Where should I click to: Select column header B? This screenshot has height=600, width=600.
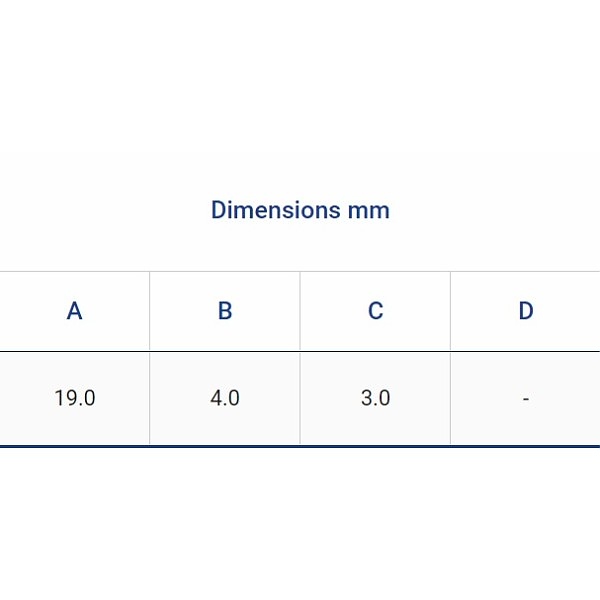[225, 311]
